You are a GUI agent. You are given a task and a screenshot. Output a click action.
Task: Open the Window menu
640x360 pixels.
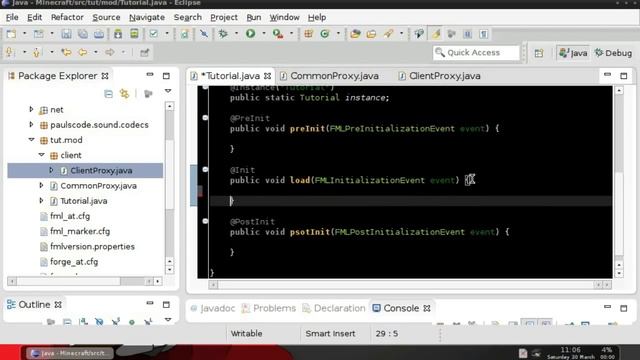(x=284, y=17)
